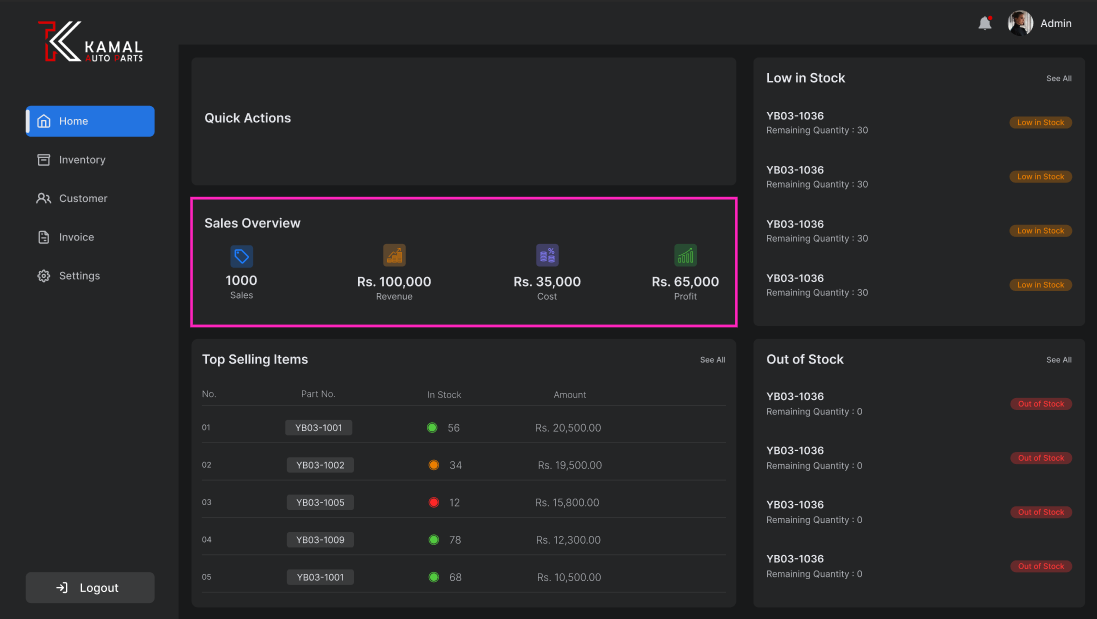Click the Low in Stock badge on the first item
This screenshot has width=1097, height=619.
(1040, 122)
